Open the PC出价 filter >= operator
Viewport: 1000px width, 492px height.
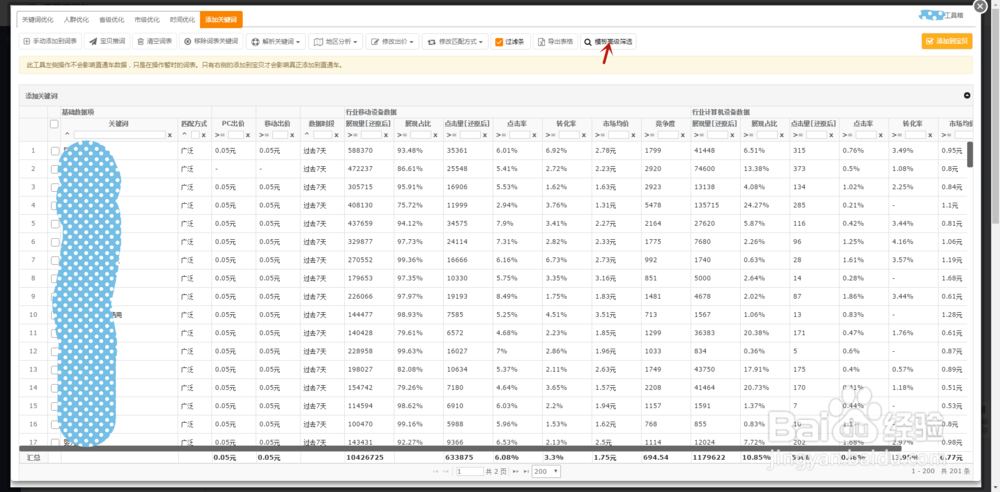click(x=220, y=135)
